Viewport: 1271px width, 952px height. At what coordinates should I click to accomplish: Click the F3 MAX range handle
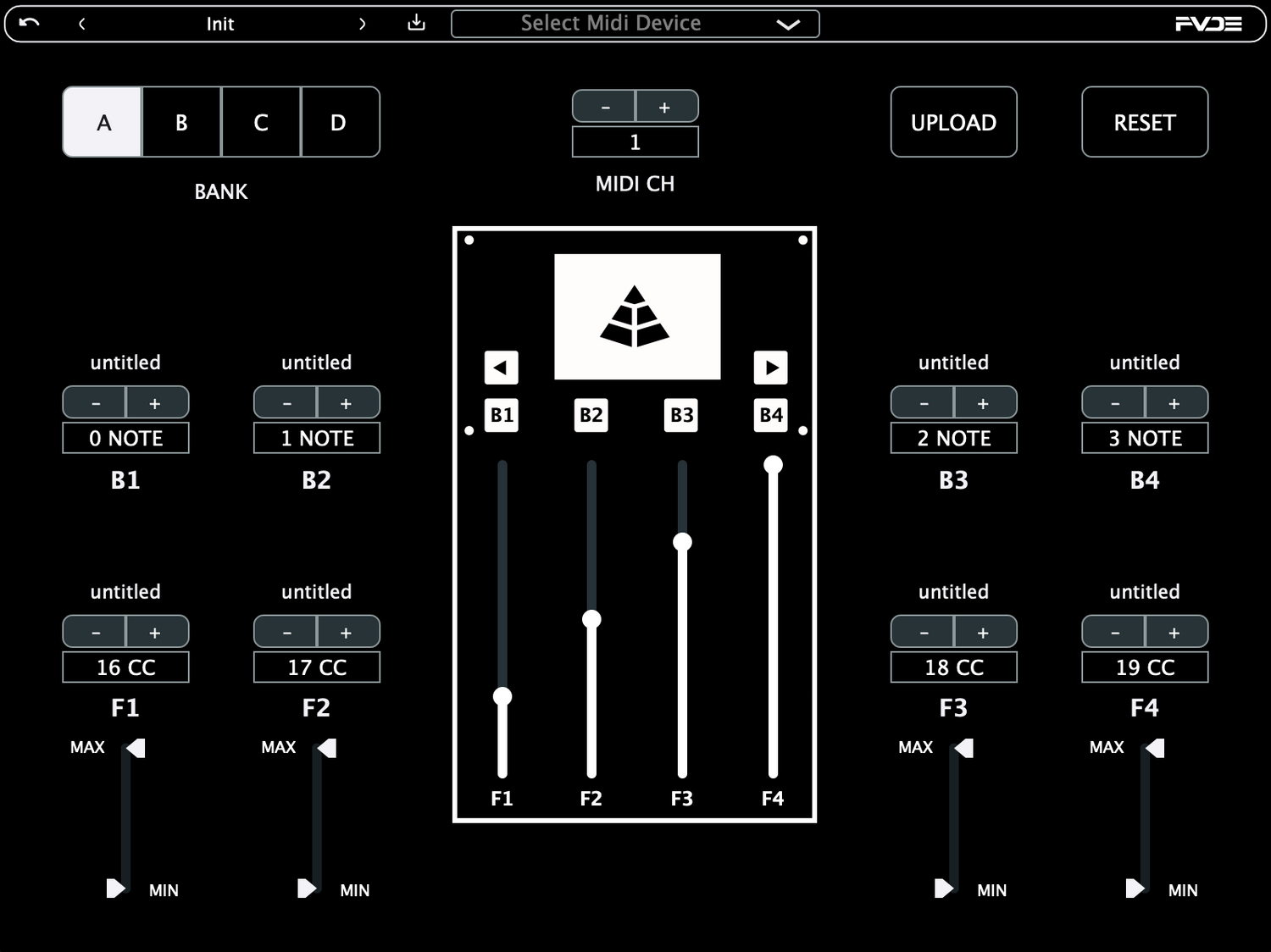(x=964, y=748)
